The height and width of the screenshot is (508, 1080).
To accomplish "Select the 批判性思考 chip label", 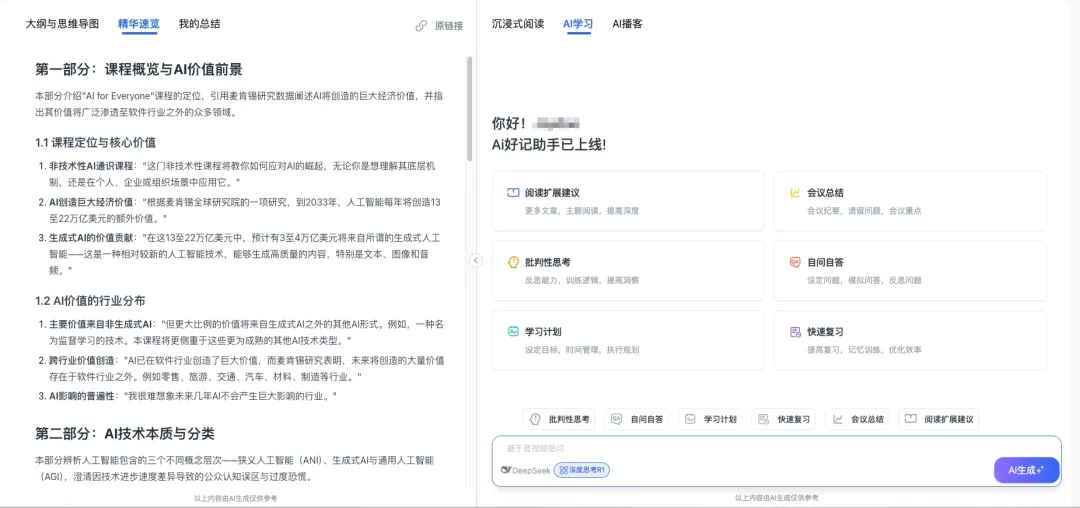I will pyautogui.click(x=569, y=419).
